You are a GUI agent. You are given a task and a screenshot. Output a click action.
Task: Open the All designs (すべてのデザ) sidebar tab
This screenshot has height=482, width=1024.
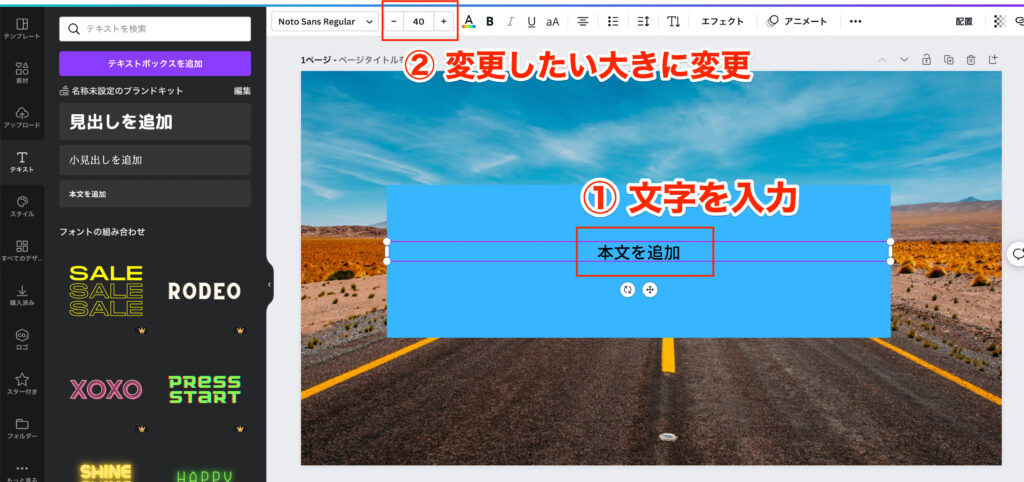coord(22,251)
